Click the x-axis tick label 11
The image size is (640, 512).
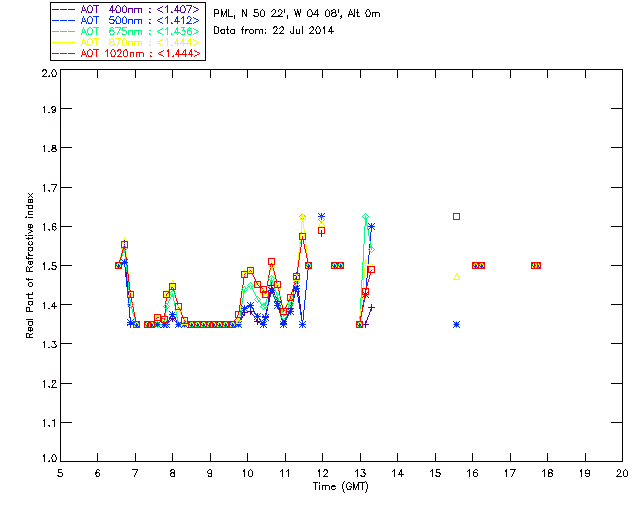(285, 473)
